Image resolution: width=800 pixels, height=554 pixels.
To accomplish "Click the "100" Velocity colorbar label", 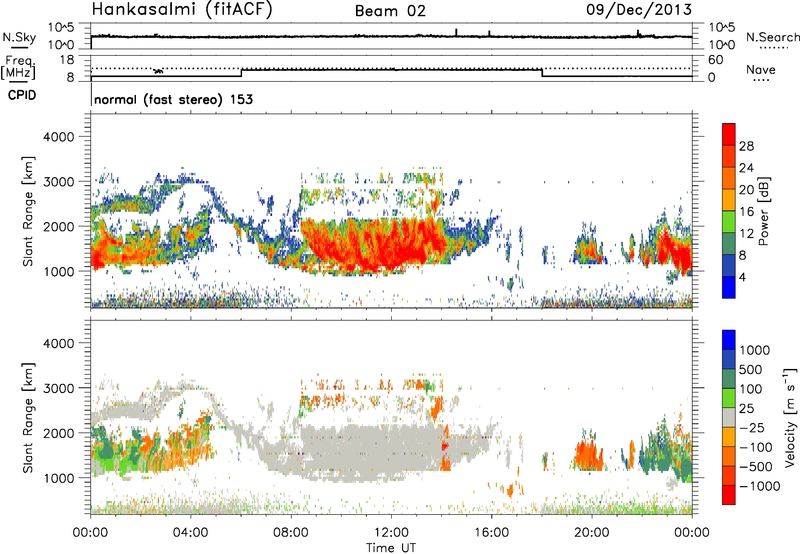I will click(x=751, y=389).
